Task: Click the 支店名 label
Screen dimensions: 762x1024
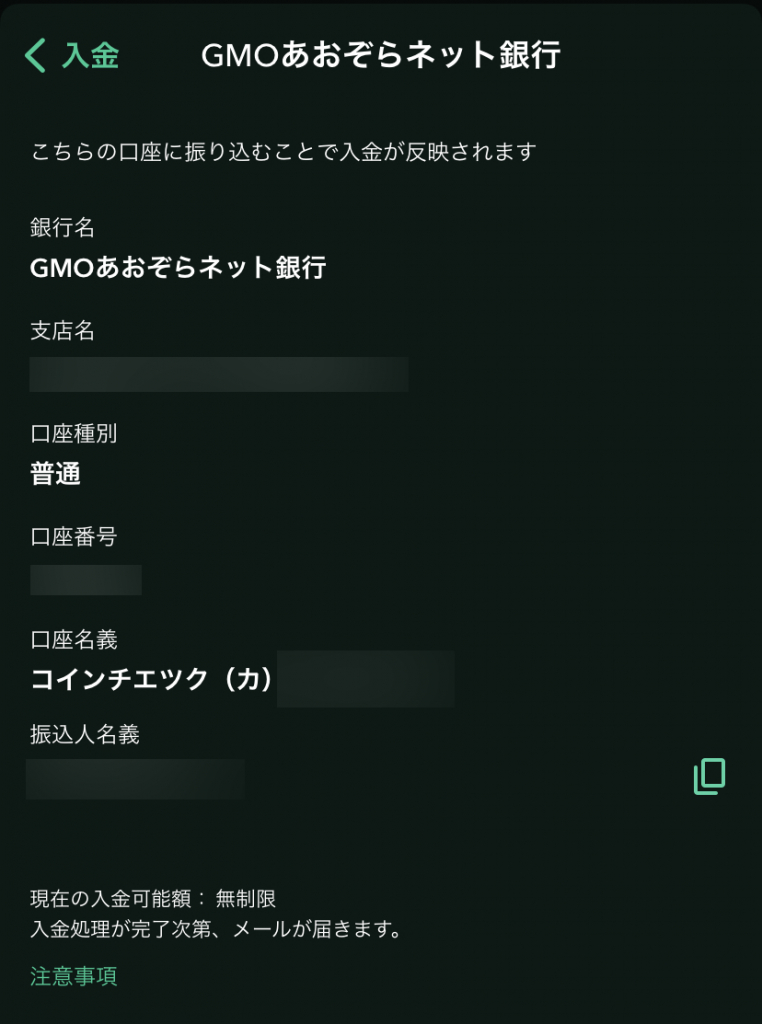Action: [x=62, y=331]
